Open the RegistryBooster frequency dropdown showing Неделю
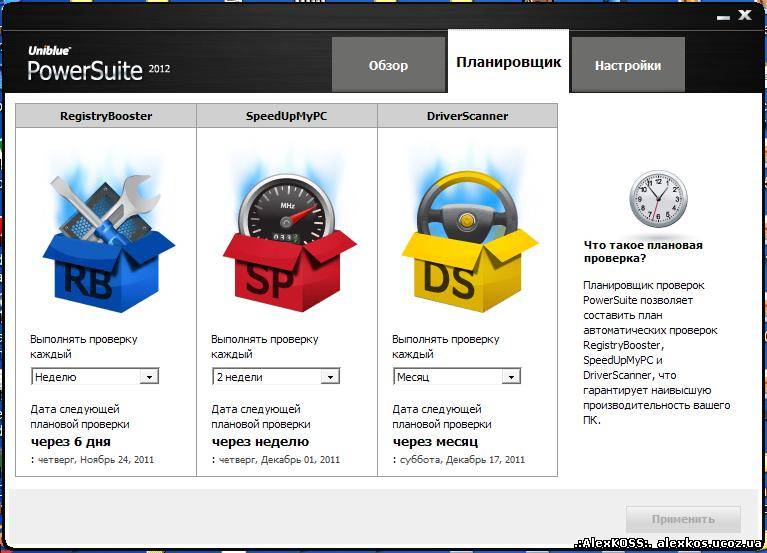 click(95, 376)
